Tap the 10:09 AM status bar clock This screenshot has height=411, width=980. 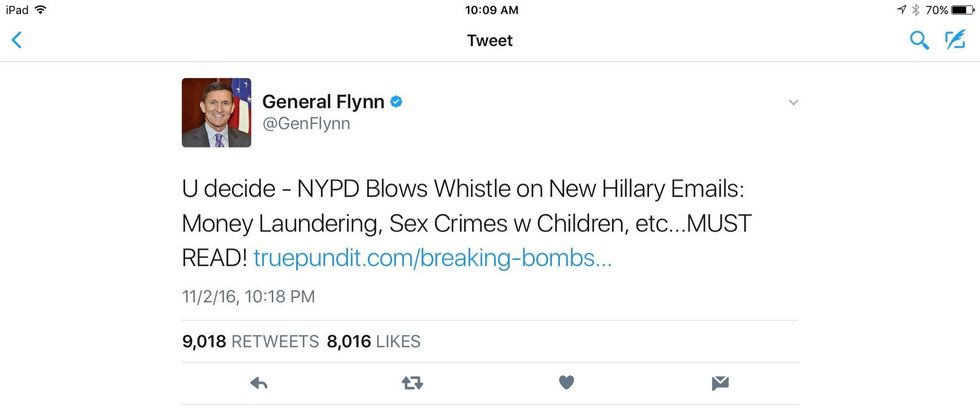coord(491,10)
